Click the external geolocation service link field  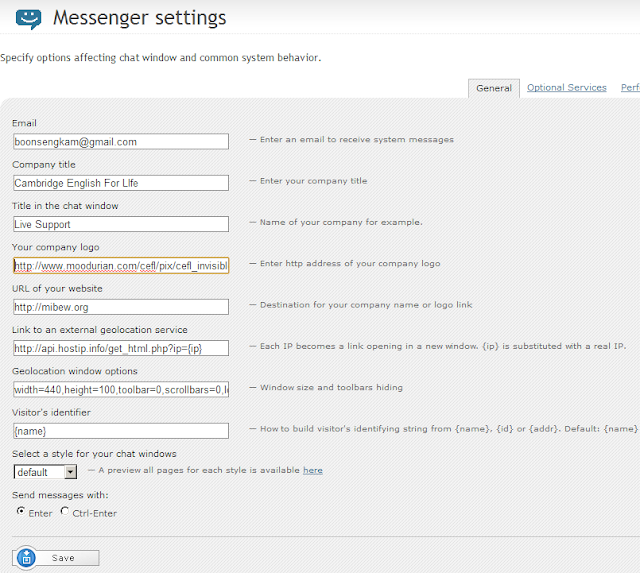121,348
